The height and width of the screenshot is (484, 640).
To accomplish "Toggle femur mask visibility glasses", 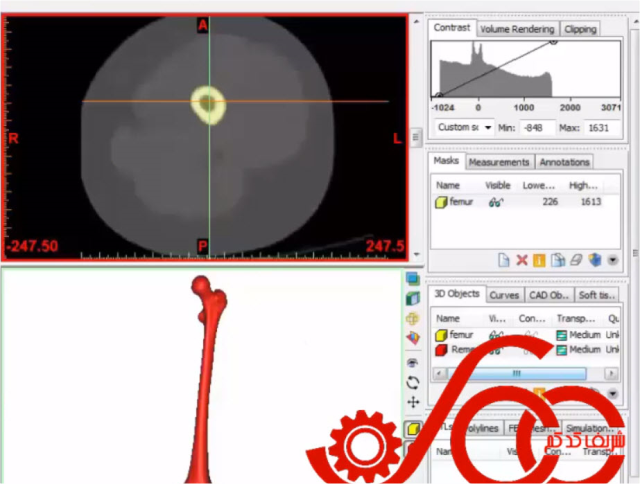I will tap(496, 202).
